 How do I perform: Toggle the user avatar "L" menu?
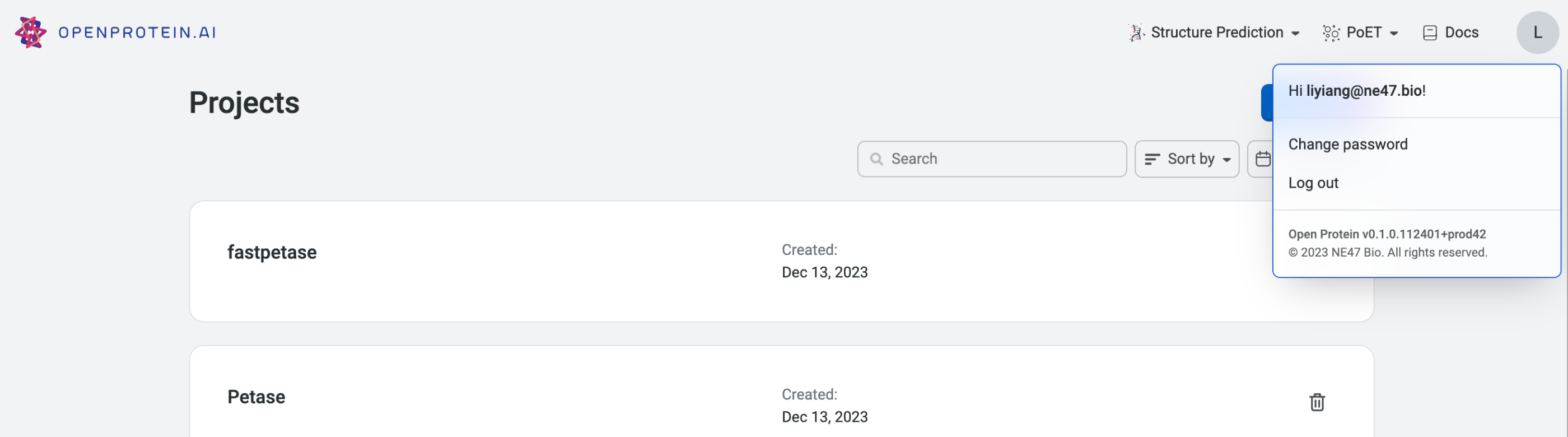tap(1537, 33)
